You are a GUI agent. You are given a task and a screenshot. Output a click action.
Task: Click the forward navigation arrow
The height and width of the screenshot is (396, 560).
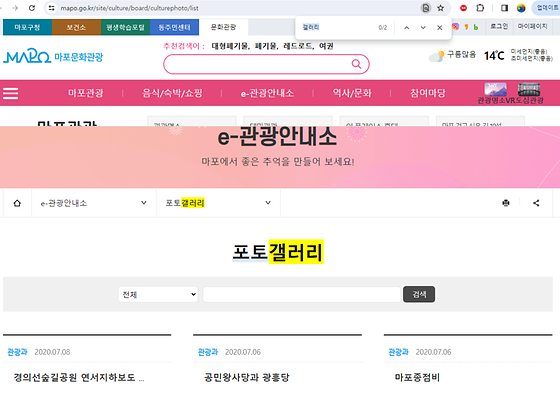coord(15,8)
